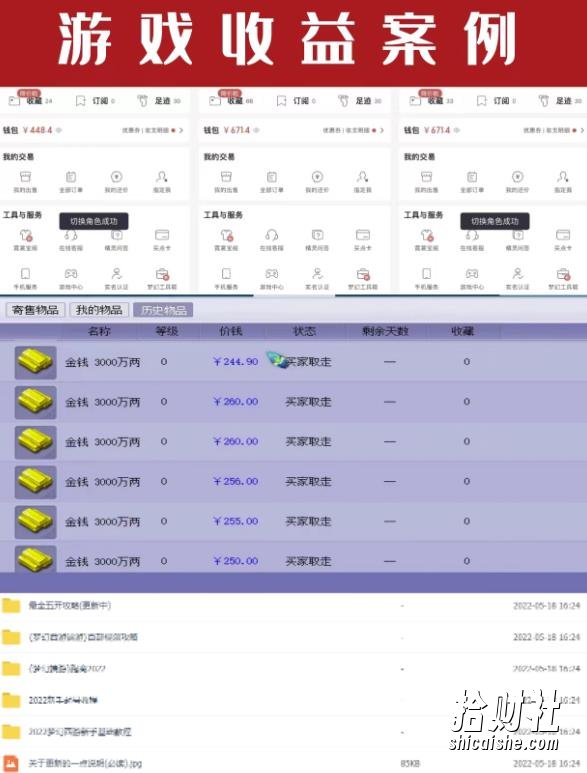Expand wallet chevron in middle phone panel

point(382,130)
